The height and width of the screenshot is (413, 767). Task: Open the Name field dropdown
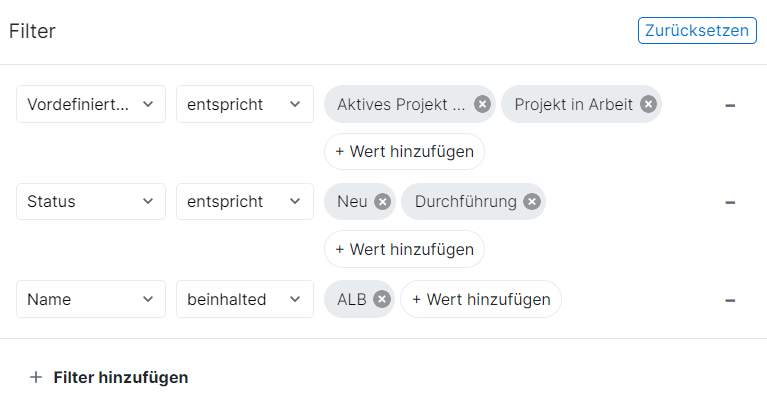click(91, 299)
